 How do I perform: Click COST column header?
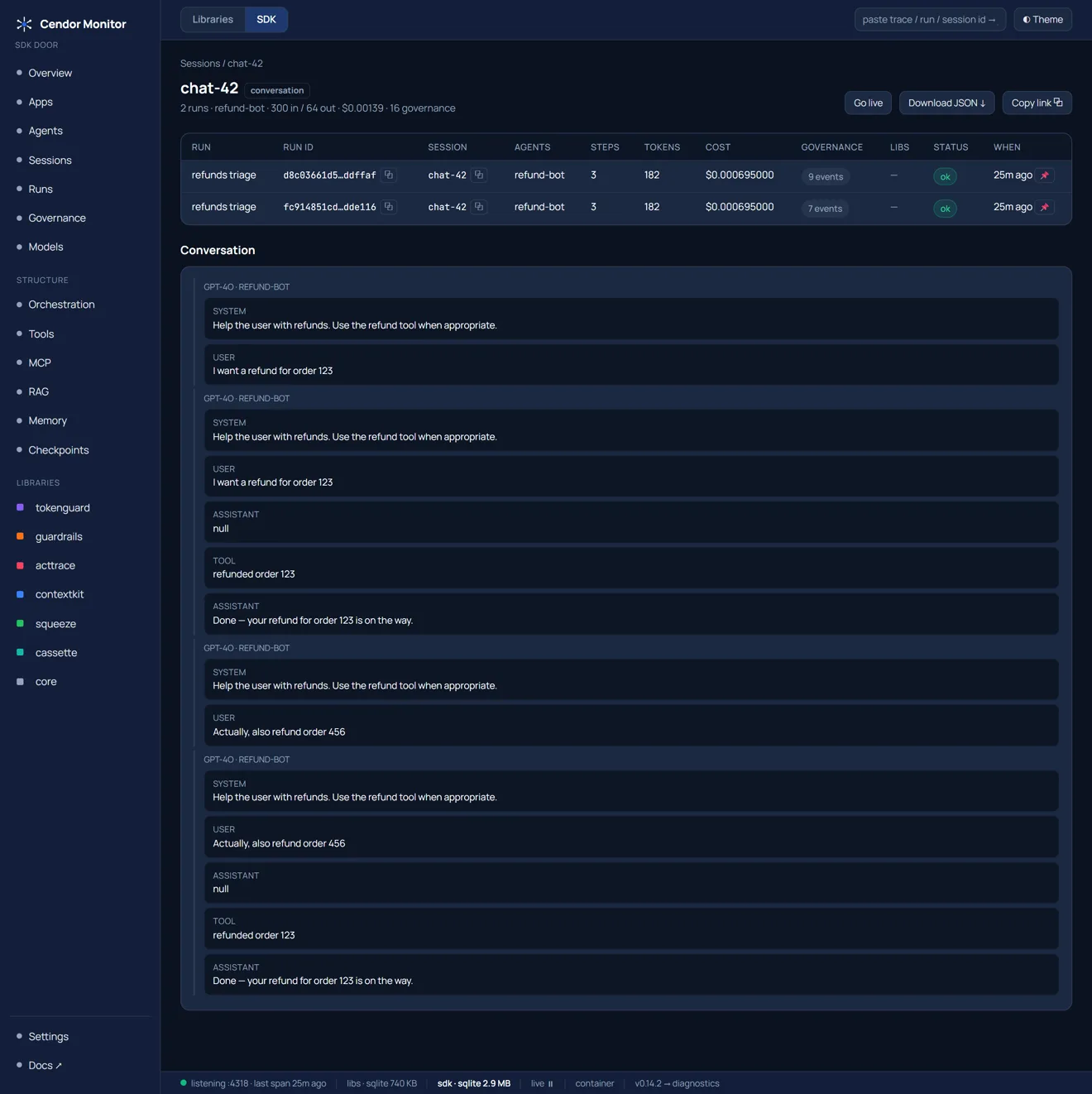pyautogui.click(x=718, y=147)
